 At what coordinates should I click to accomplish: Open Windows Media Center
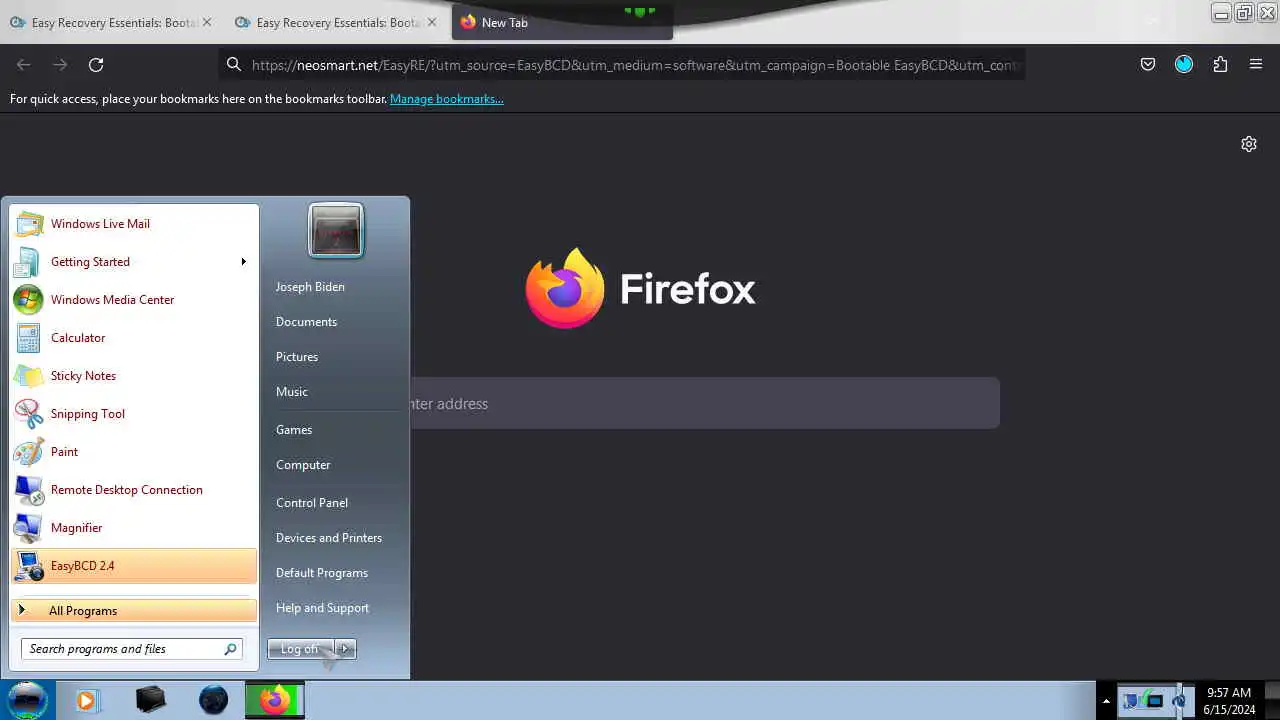pyautogui.click(x=134, y=300)
